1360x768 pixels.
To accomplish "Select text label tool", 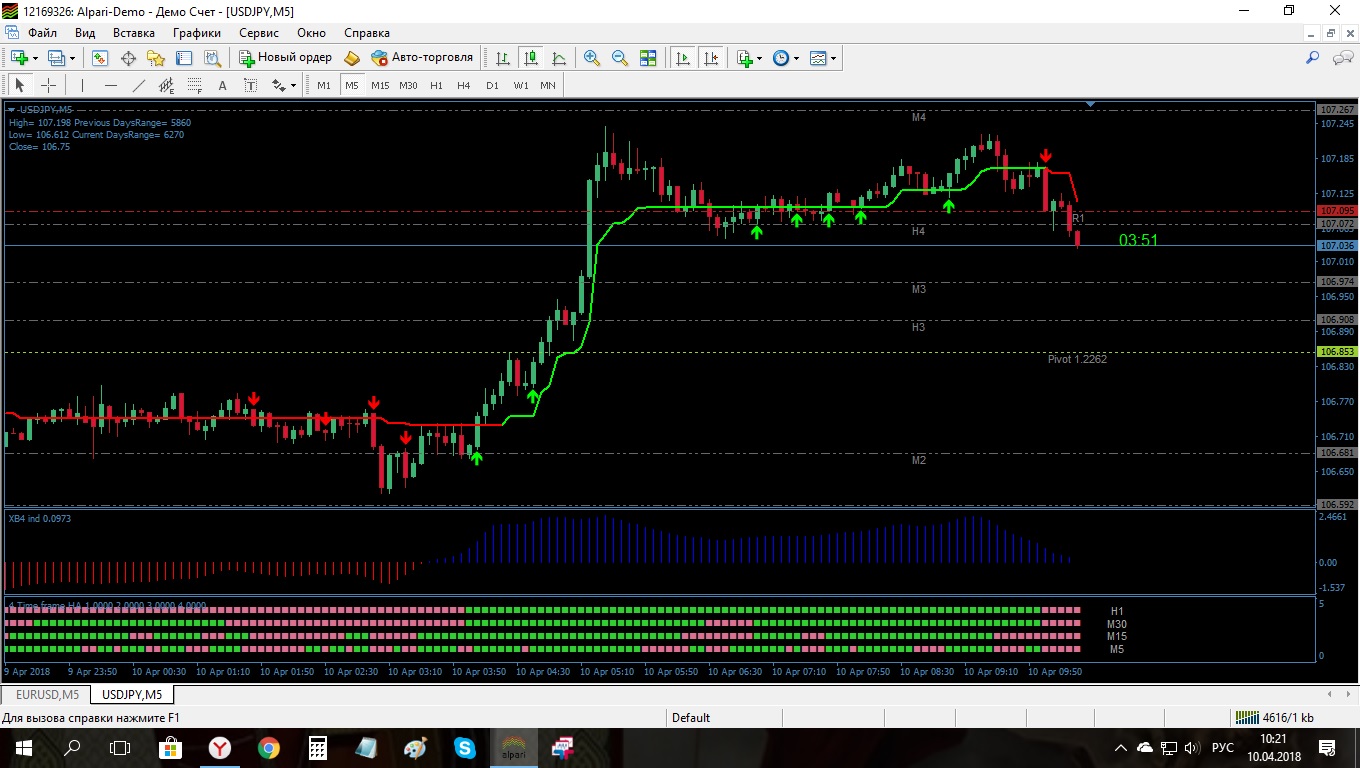I will tap(250, 85).
